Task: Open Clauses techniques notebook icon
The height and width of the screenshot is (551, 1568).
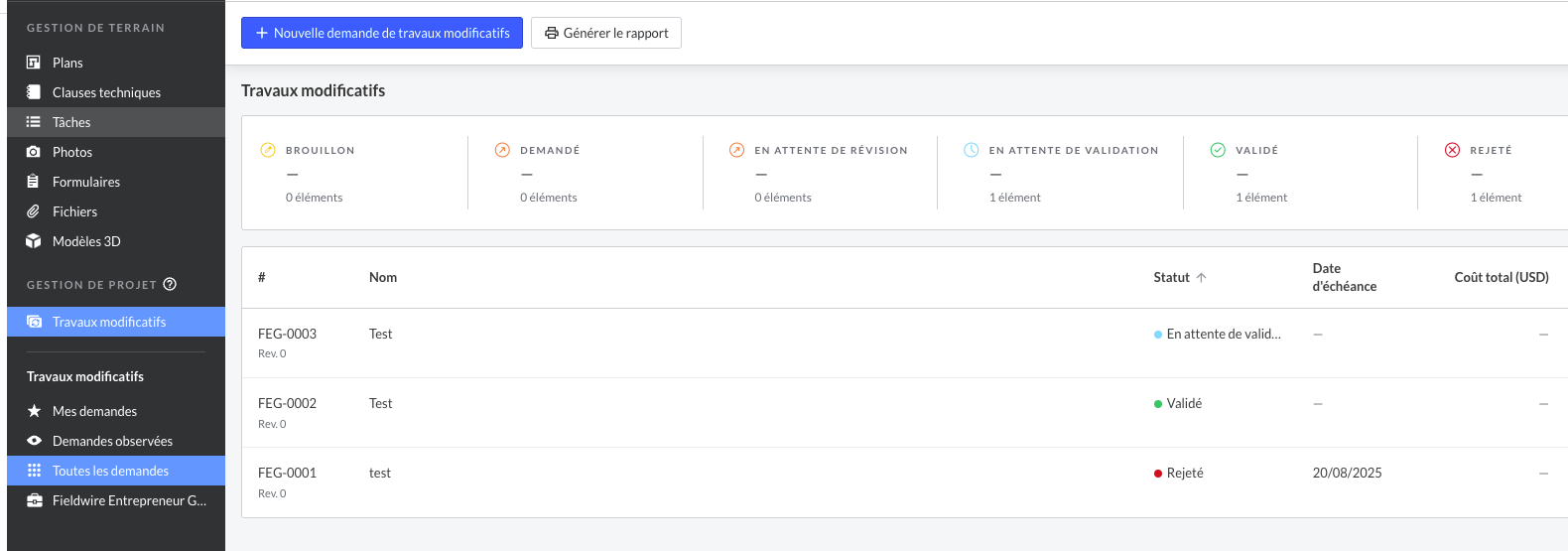Action: pos(34,92)
